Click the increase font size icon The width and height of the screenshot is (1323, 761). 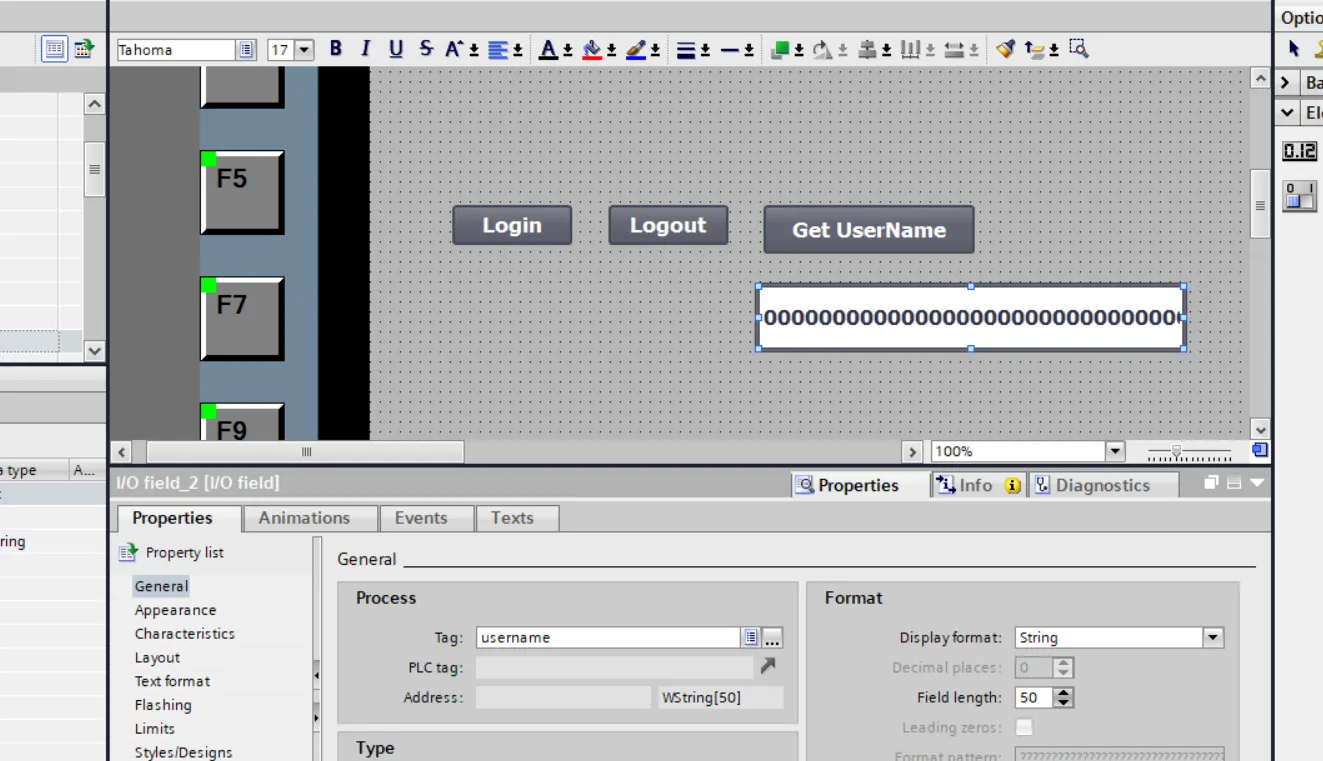[455, 49]
